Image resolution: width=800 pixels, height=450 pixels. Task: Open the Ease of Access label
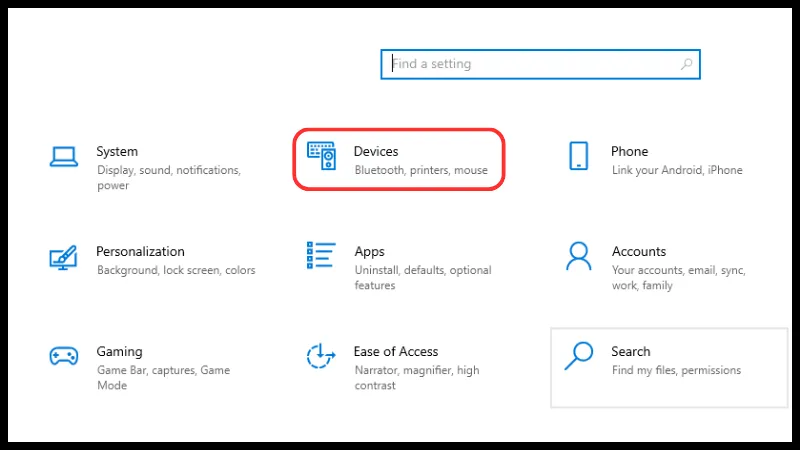[396, 351]
